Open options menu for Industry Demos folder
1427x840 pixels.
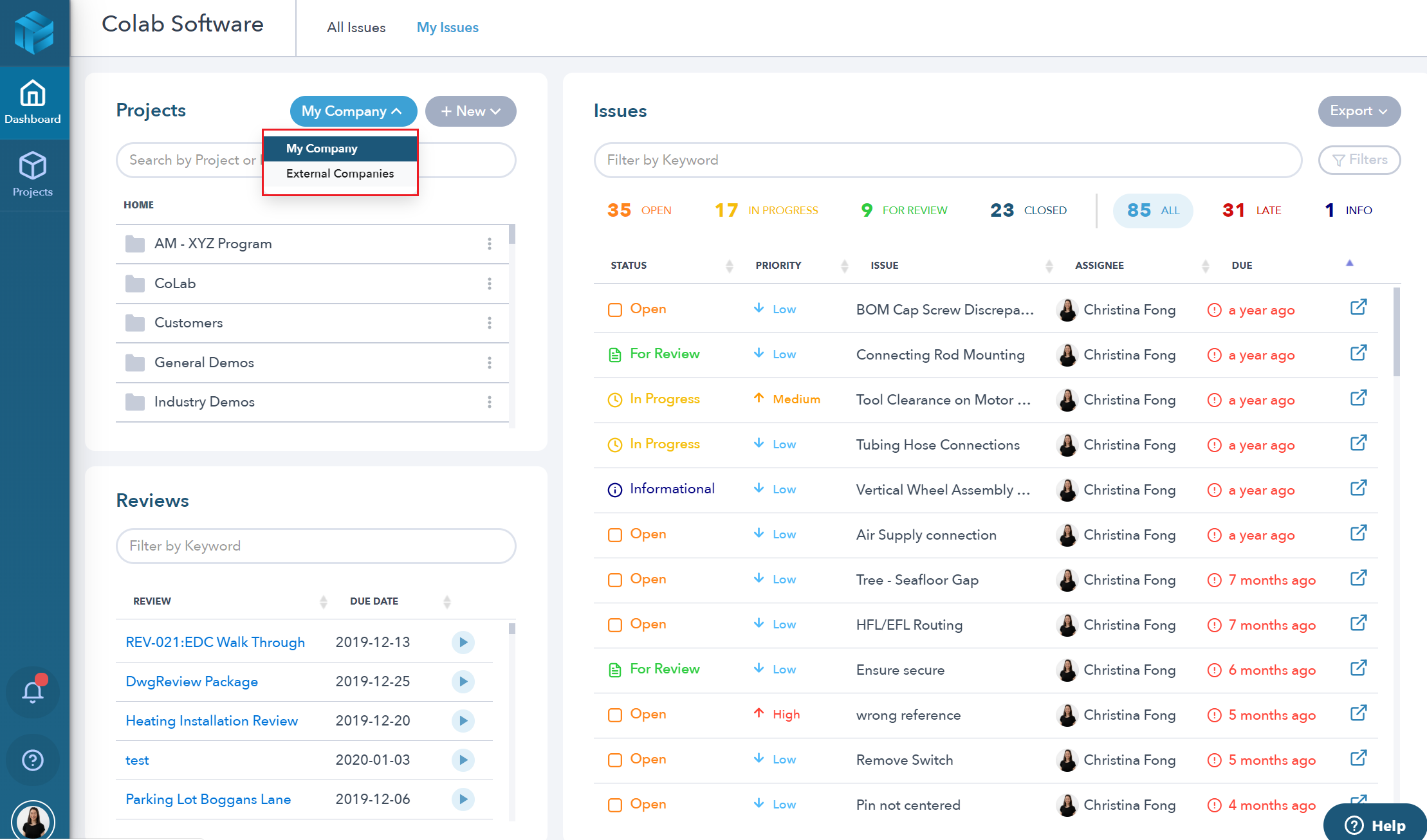(490, 402)
